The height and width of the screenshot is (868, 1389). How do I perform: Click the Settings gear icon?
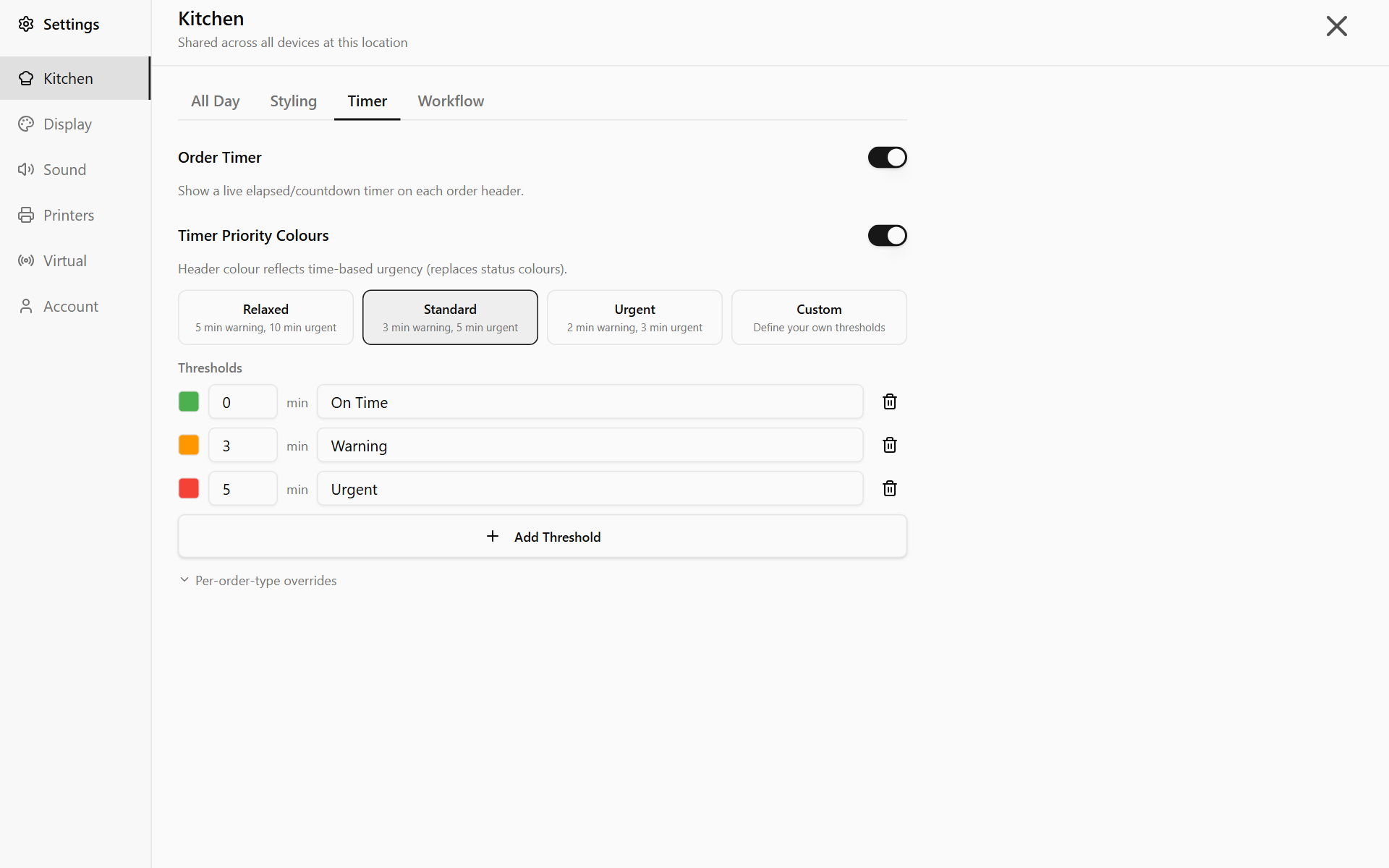coord(26,24)
